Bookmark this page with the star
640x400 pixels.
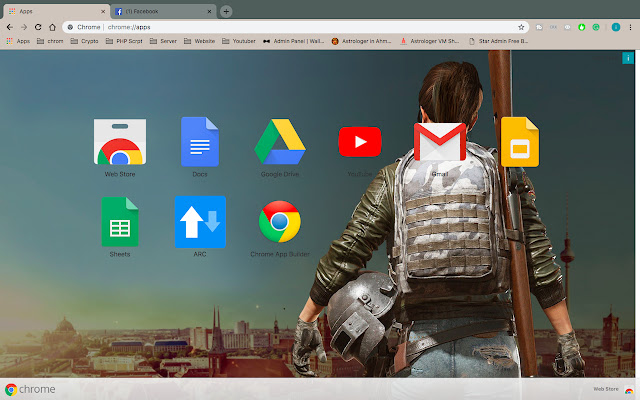click(521, 27)
